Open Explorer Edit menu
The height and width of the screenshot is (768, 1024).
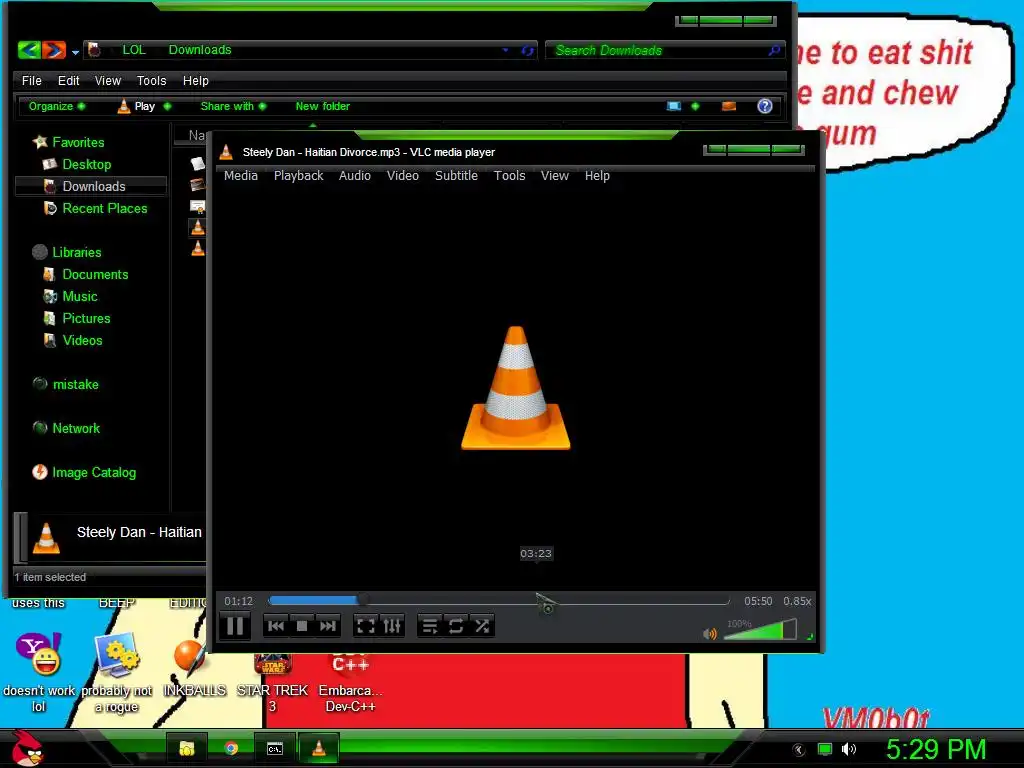[69, 80]
